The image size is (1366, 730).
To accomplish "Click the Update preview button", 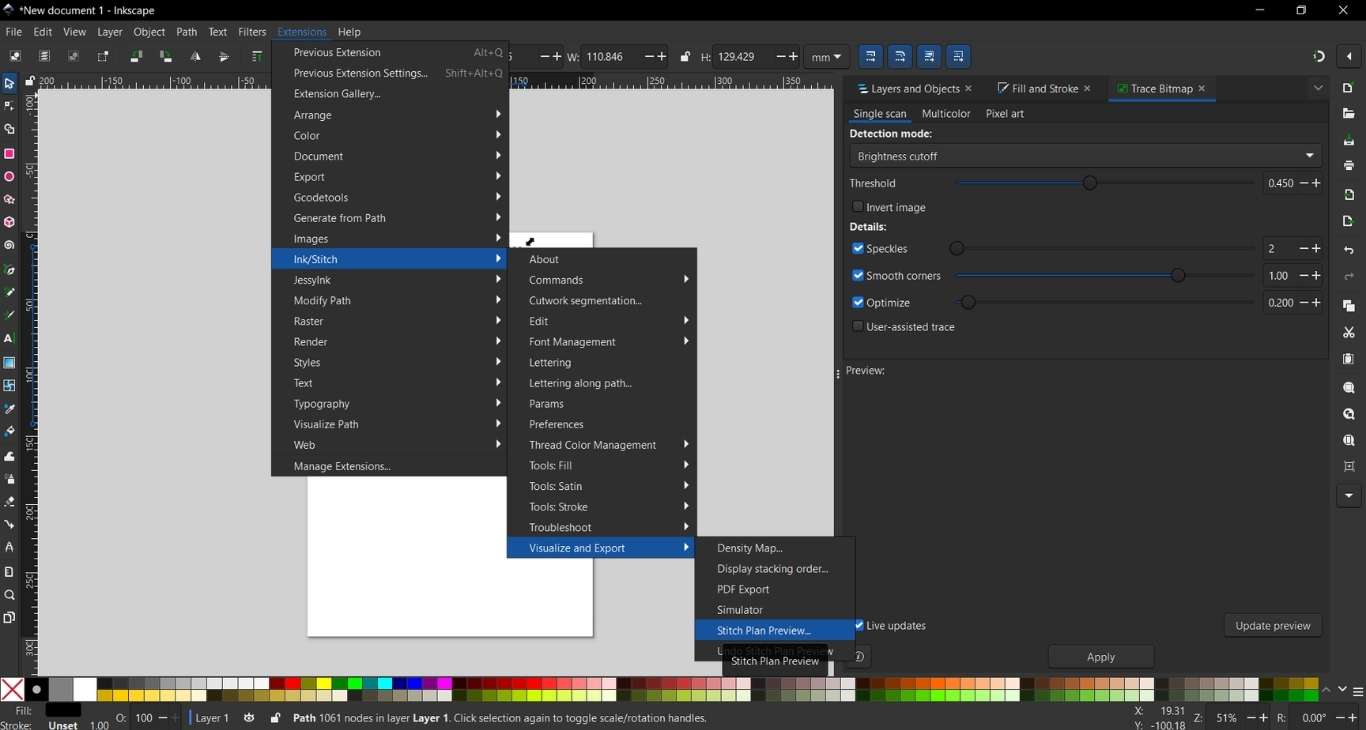I will click(1273, 626).
